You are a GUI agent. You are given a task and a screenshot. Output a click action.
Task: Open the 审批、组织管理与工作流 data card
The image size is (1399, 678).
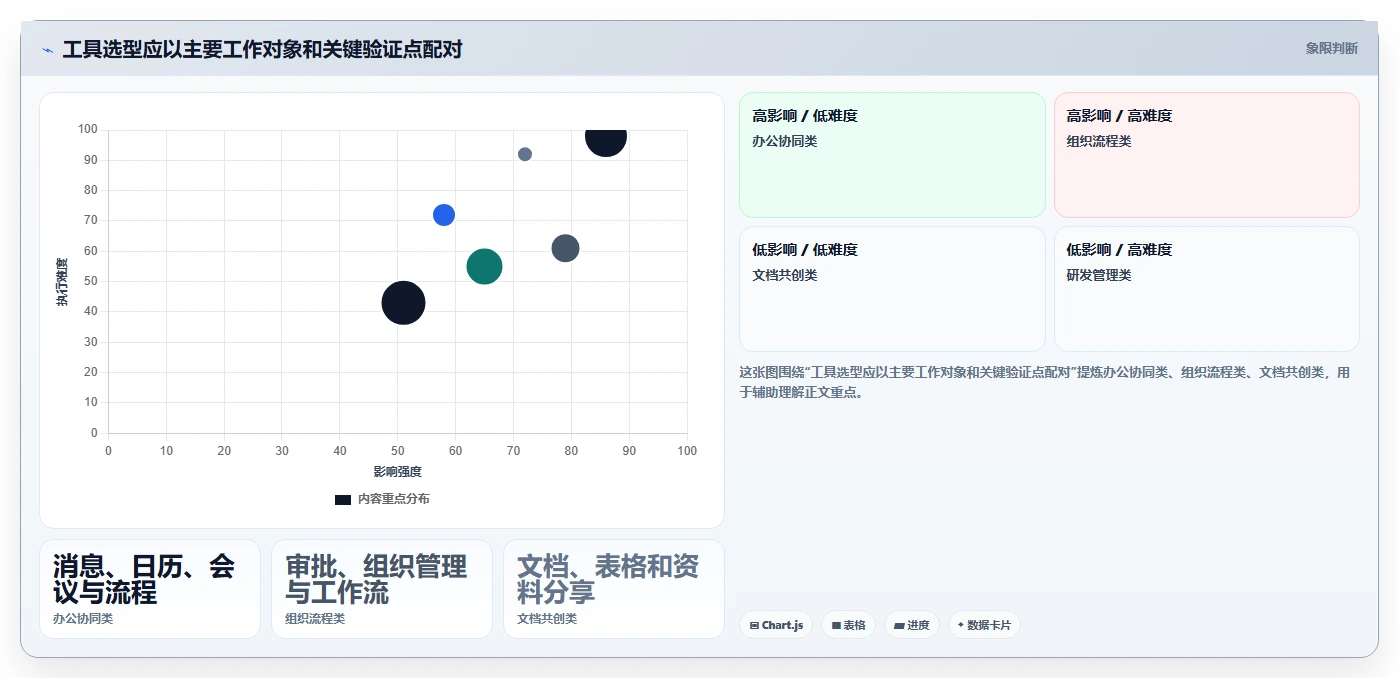click(382, 589)
